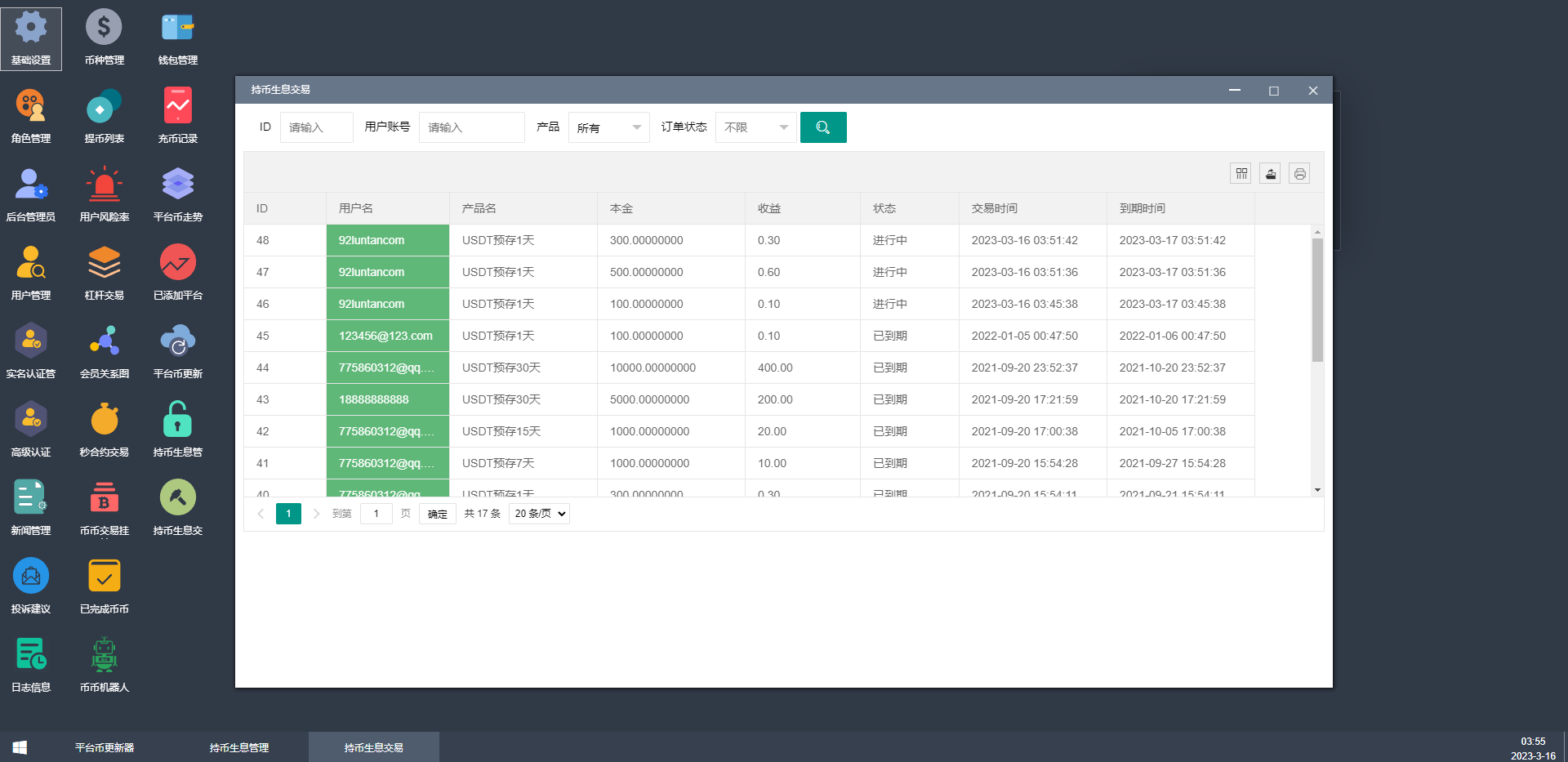Viewport: 1568px width, 762px height.
Task: Select page 1 in pagination
Action: [288, 514]
